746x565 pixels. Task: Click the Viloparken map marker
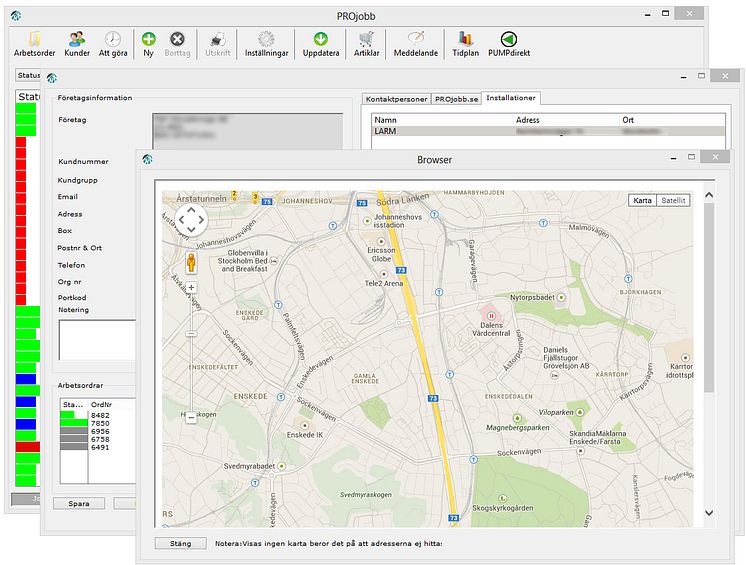[579, 412]
